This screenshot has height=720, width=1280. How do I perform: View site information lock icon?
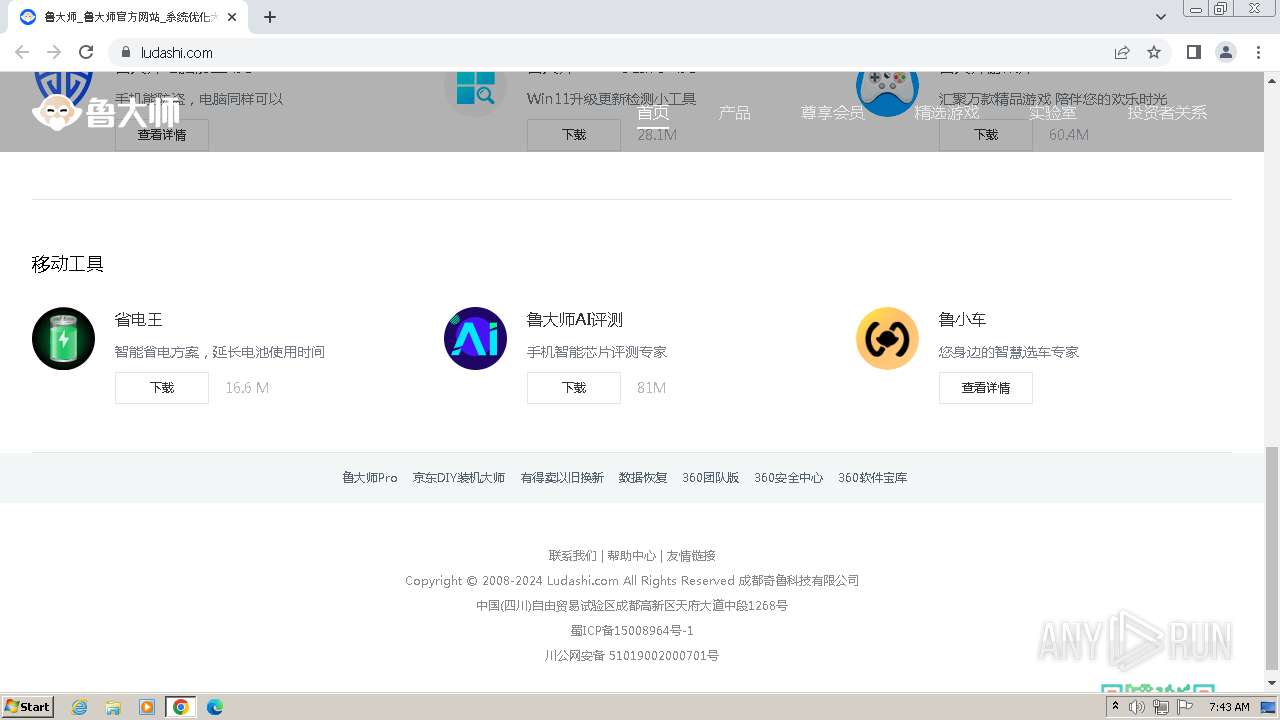[x=125, y=52]
